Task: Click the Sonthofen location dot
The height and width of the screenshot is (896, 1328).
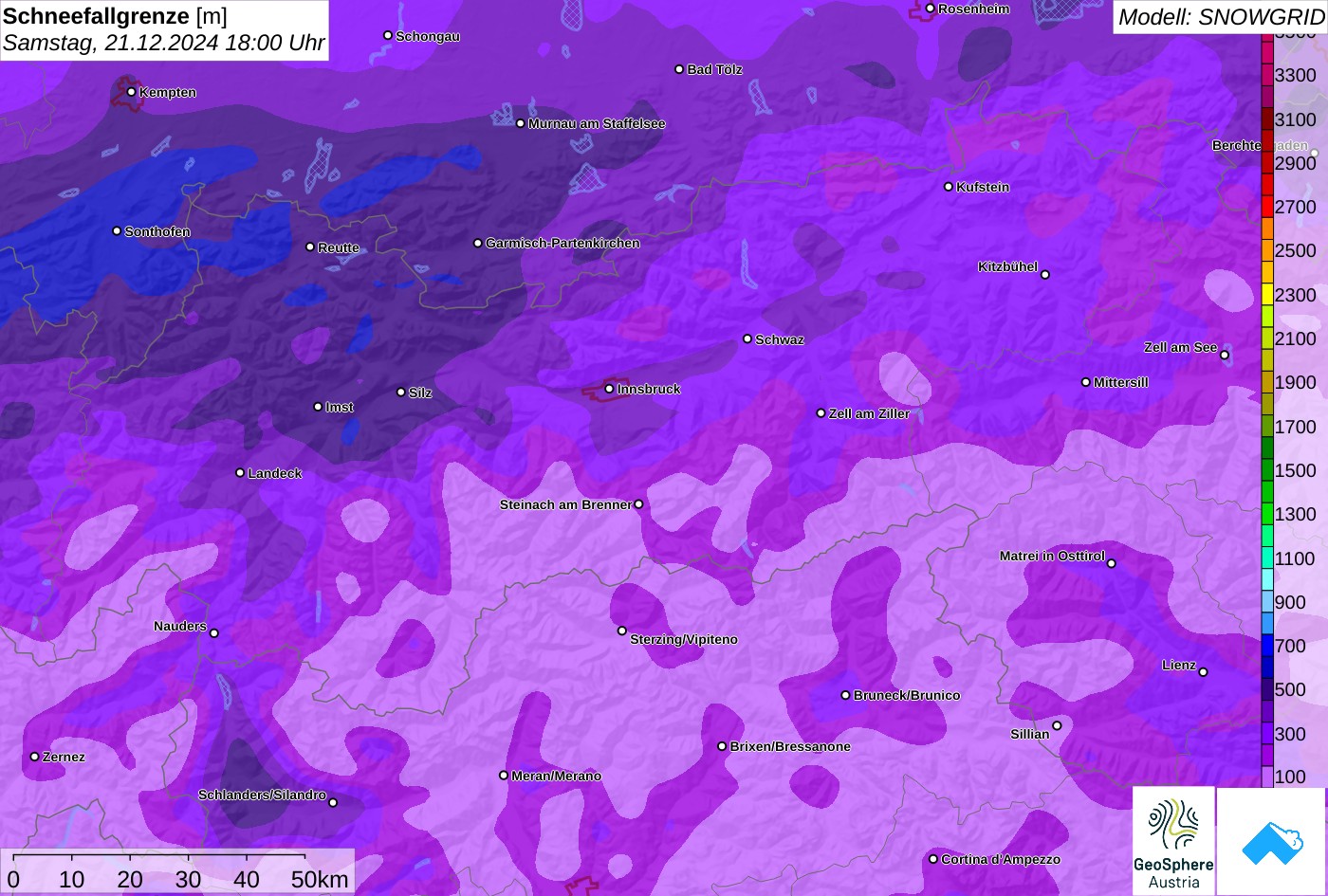Action: point(117,230)
